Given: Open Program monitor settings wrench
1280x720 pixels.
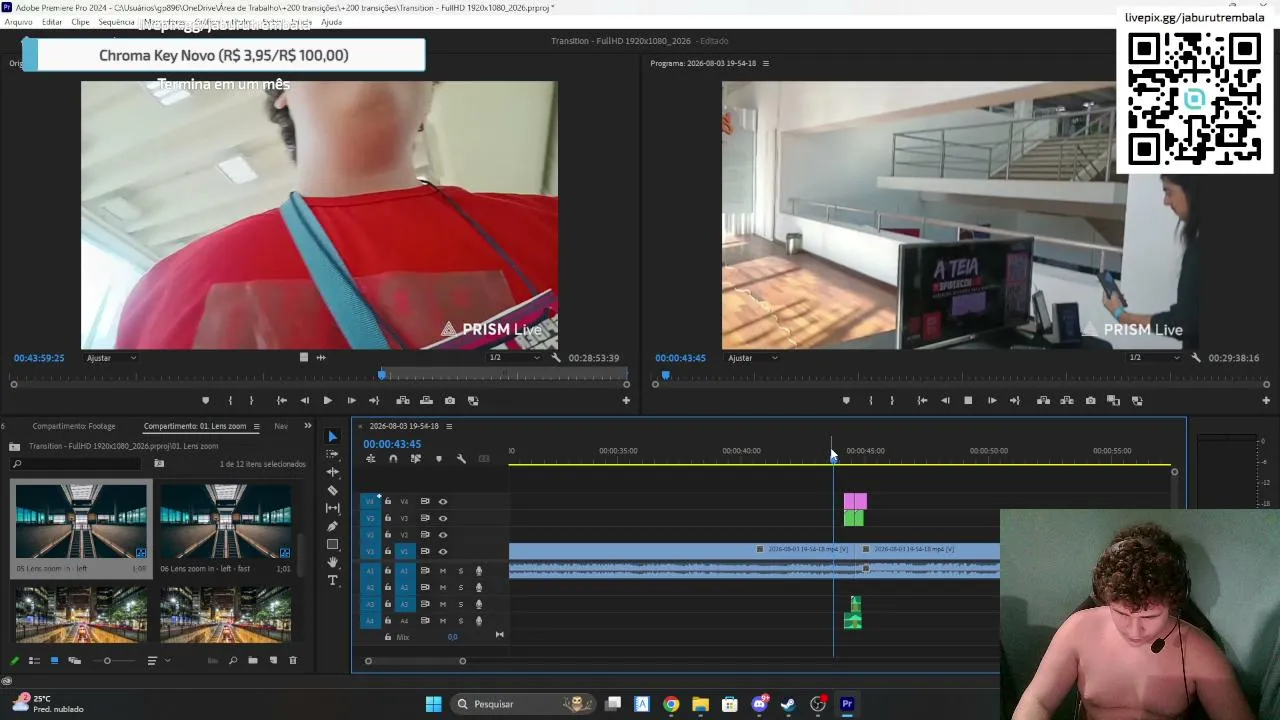Looking at the screenshot, I should tap(1196, 358).
